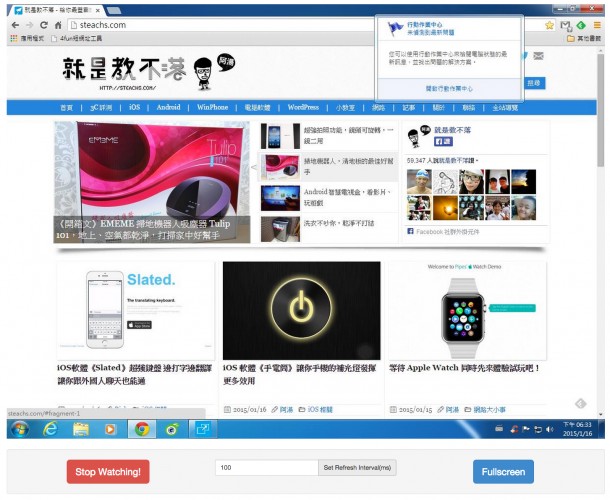Click the open Action Center link in popup

tap(449, 89)
